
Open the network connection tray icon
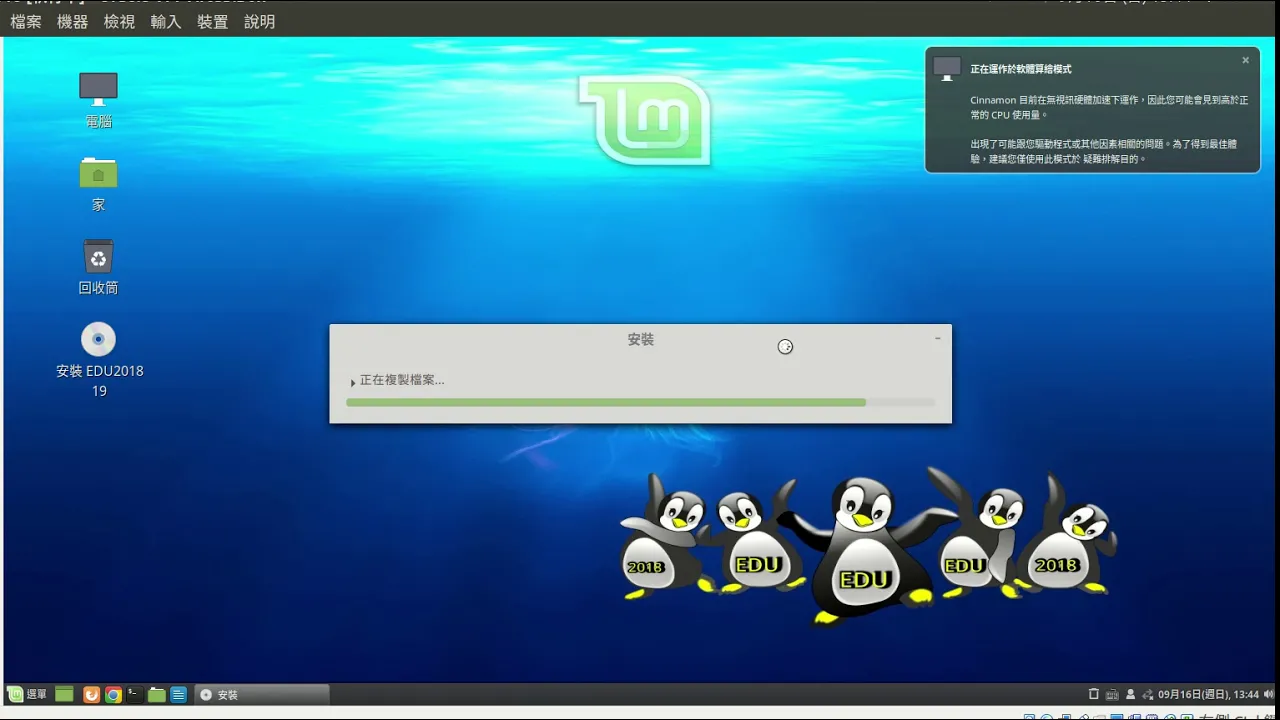(1147, 694)
